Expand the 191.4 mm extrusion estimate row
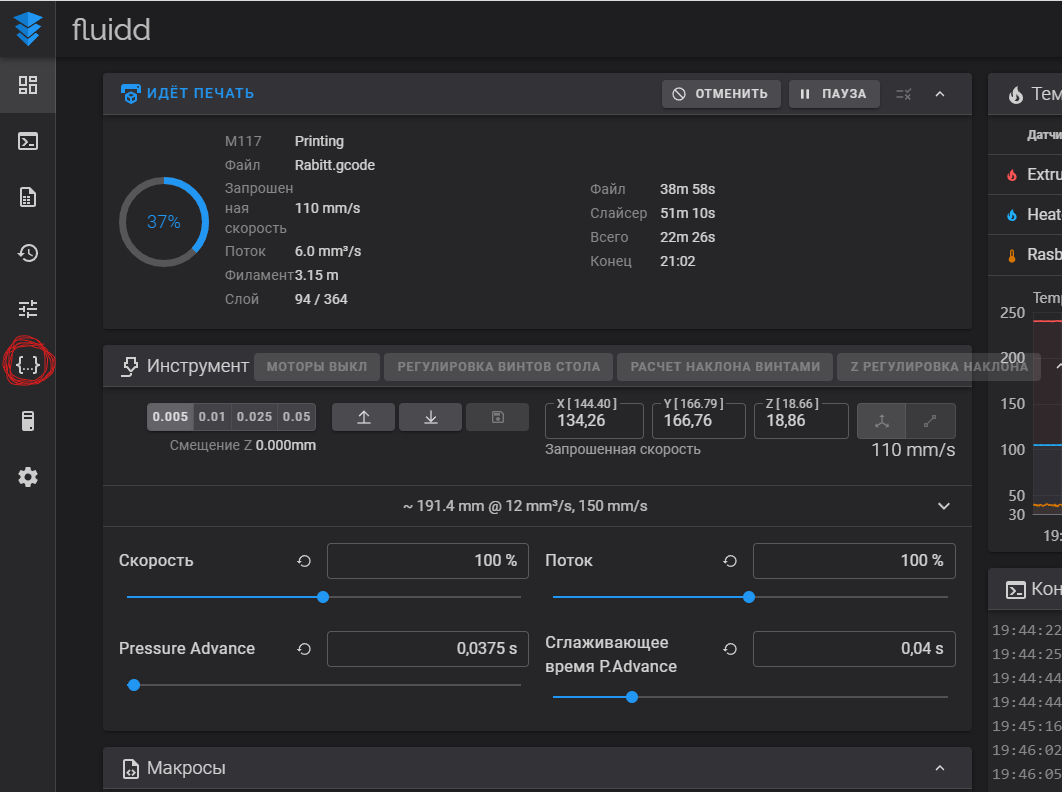The width and height of the screenshot is (1062, 792). click(x=943, y=506)
